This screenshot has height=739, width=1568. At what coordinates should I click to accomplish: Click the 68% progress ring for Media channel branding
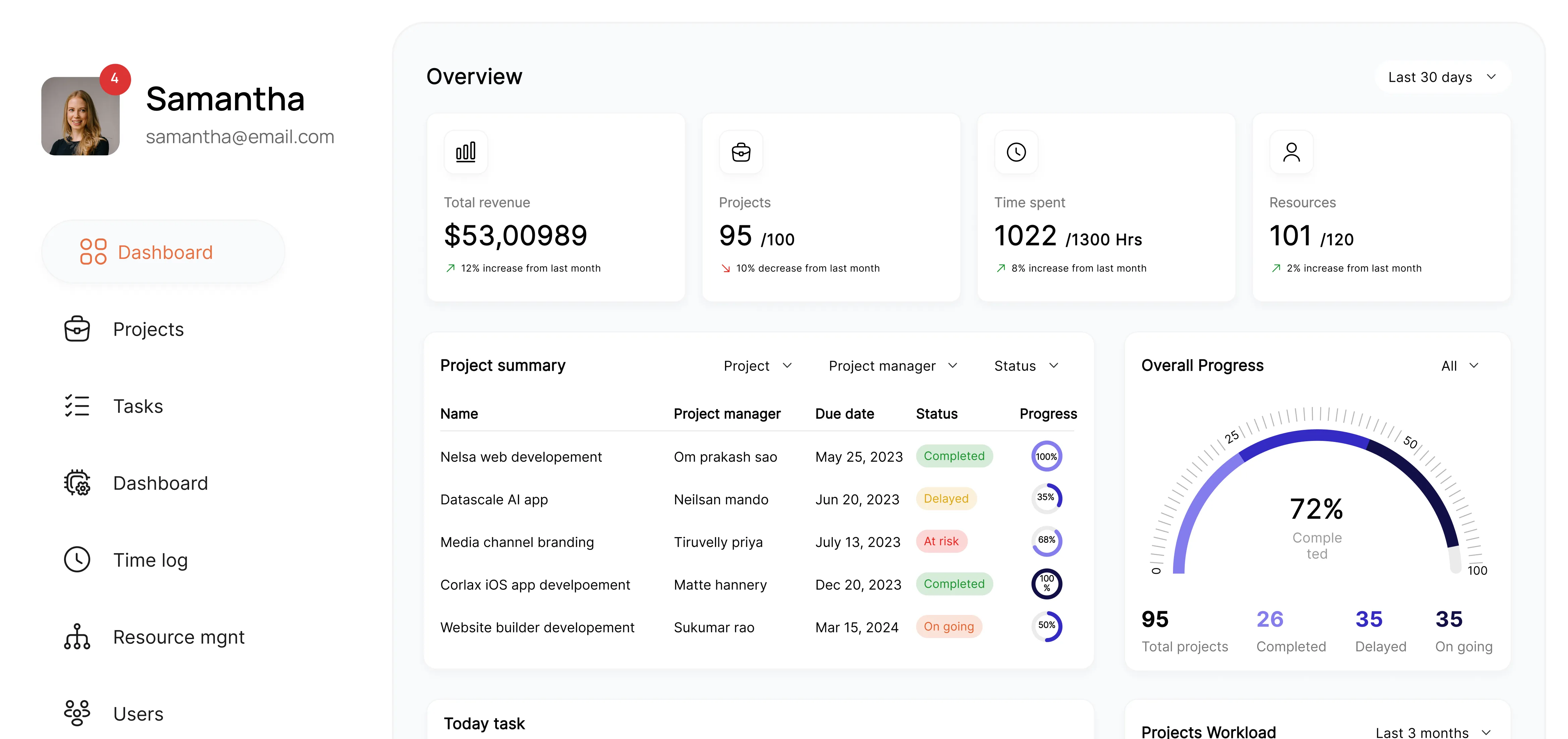point(1046,541)
